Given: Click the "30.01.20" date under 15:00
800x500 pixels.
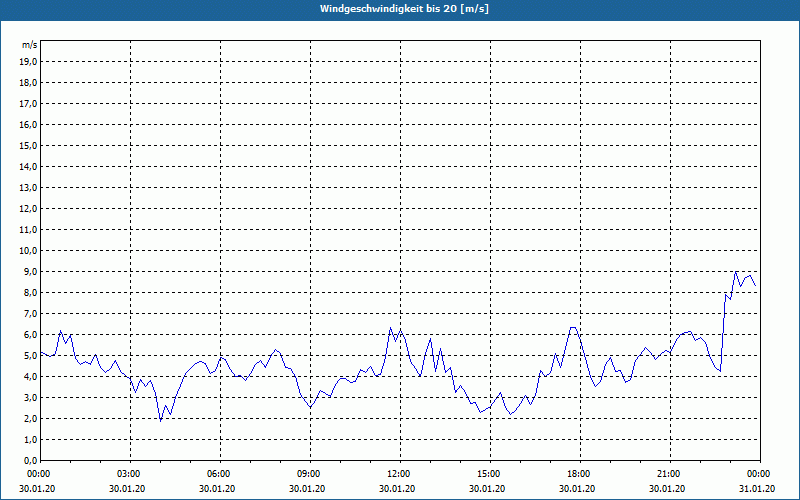Looking at the screenshot, I should click(487, 489).
